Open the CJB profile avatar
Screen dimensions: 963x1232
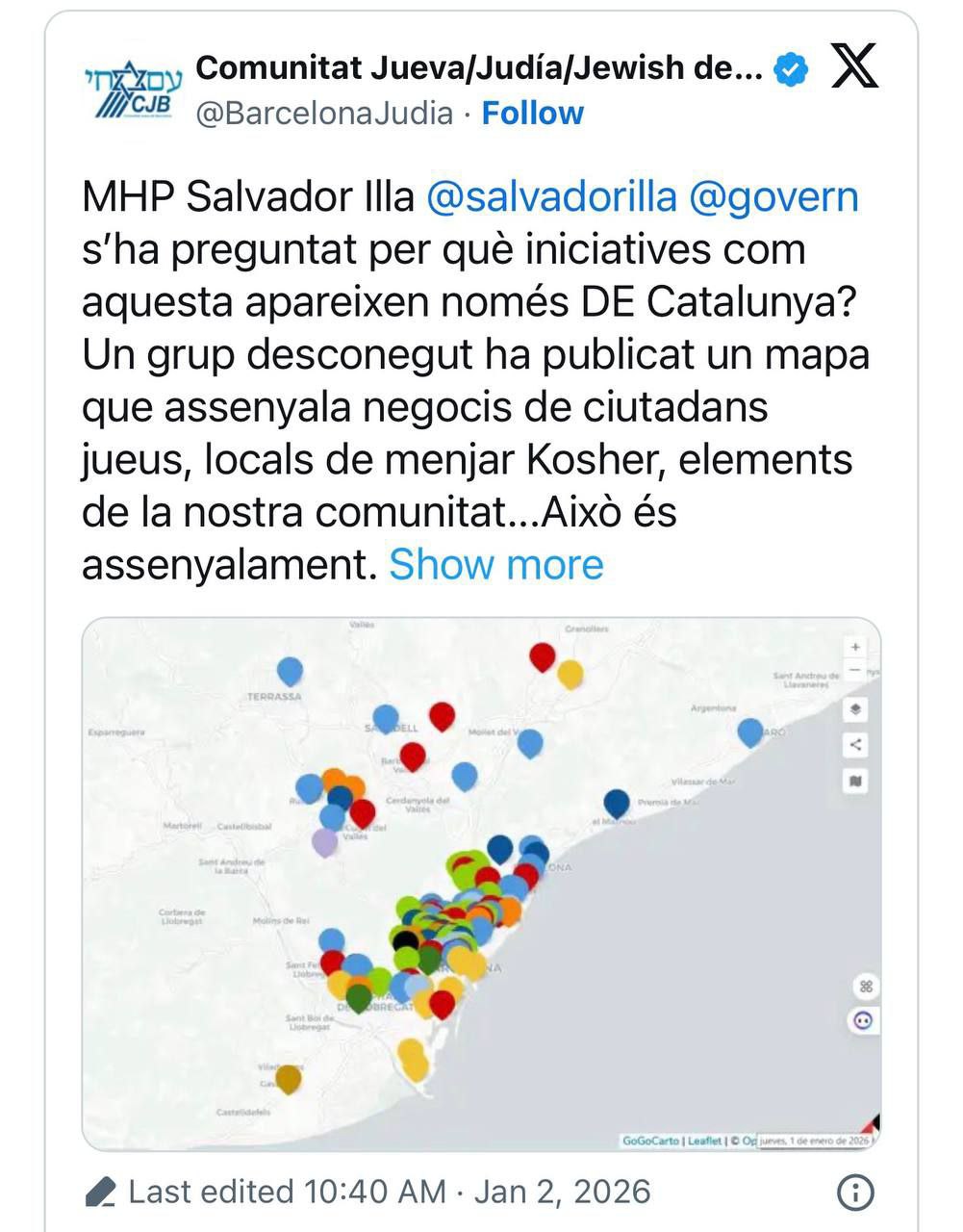tap(132, 90)
